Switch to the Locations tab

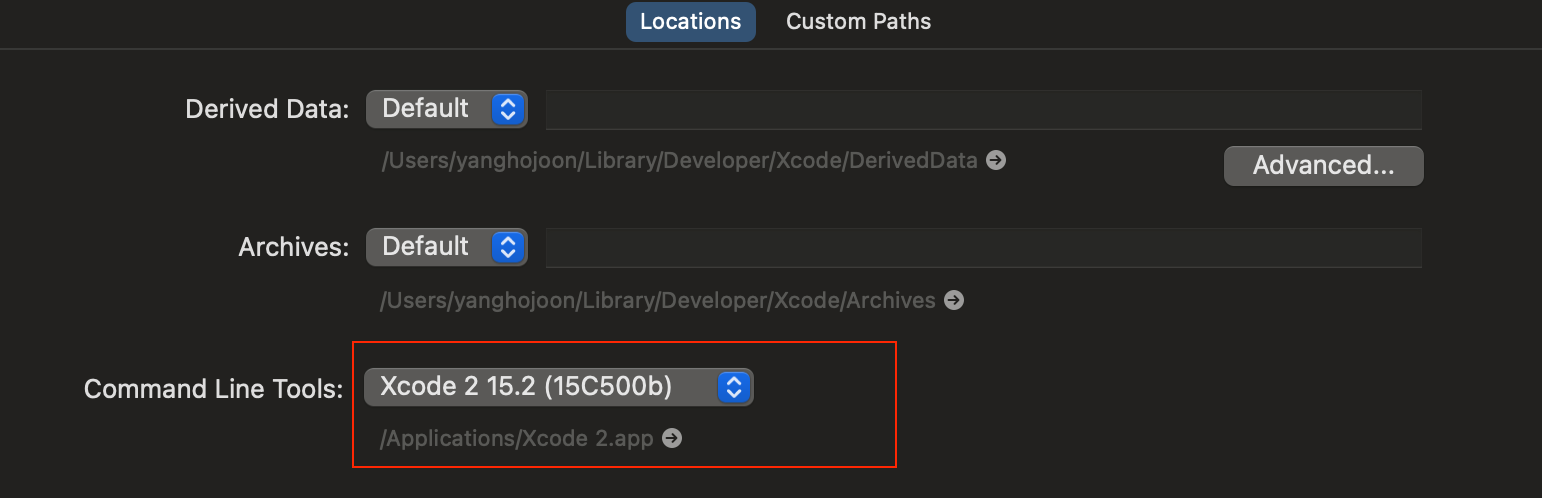(690, 21)
